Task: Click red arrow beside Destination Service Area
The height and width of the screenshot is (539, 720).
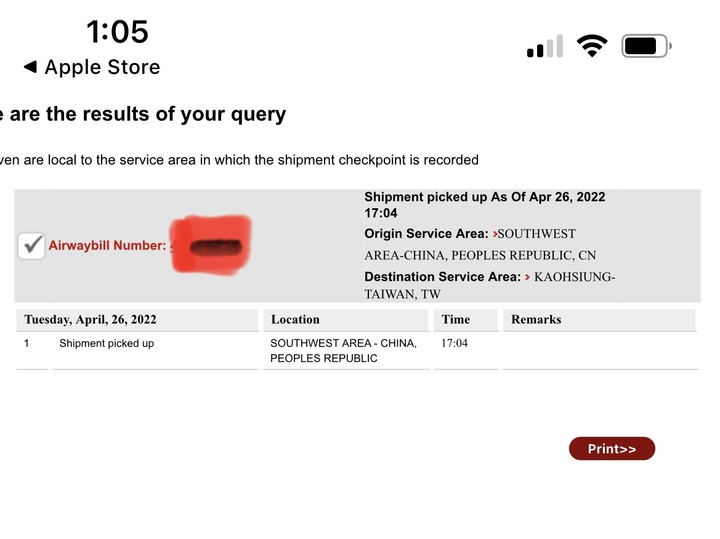Action: pos(527,277)
